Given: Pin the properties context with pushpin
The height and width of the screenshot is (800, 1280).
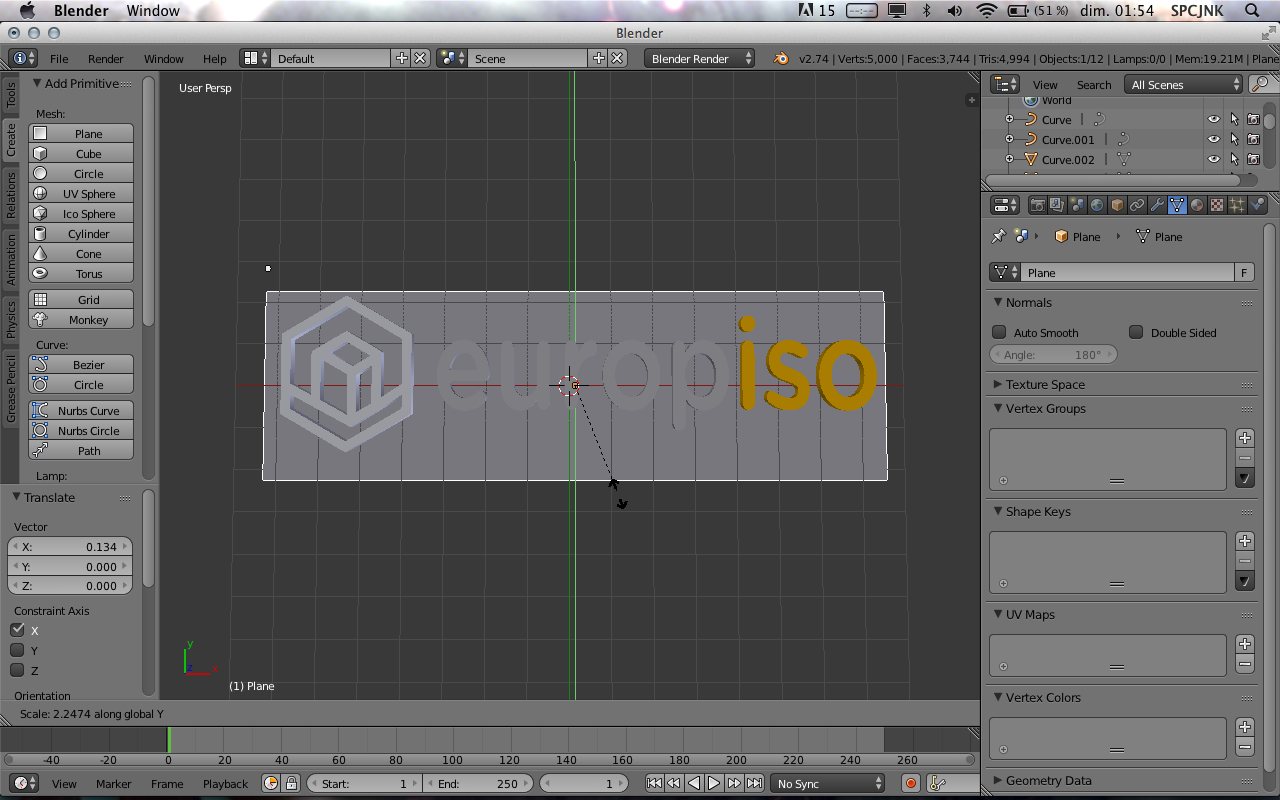Looking at the screenshot, I should 998,237.
